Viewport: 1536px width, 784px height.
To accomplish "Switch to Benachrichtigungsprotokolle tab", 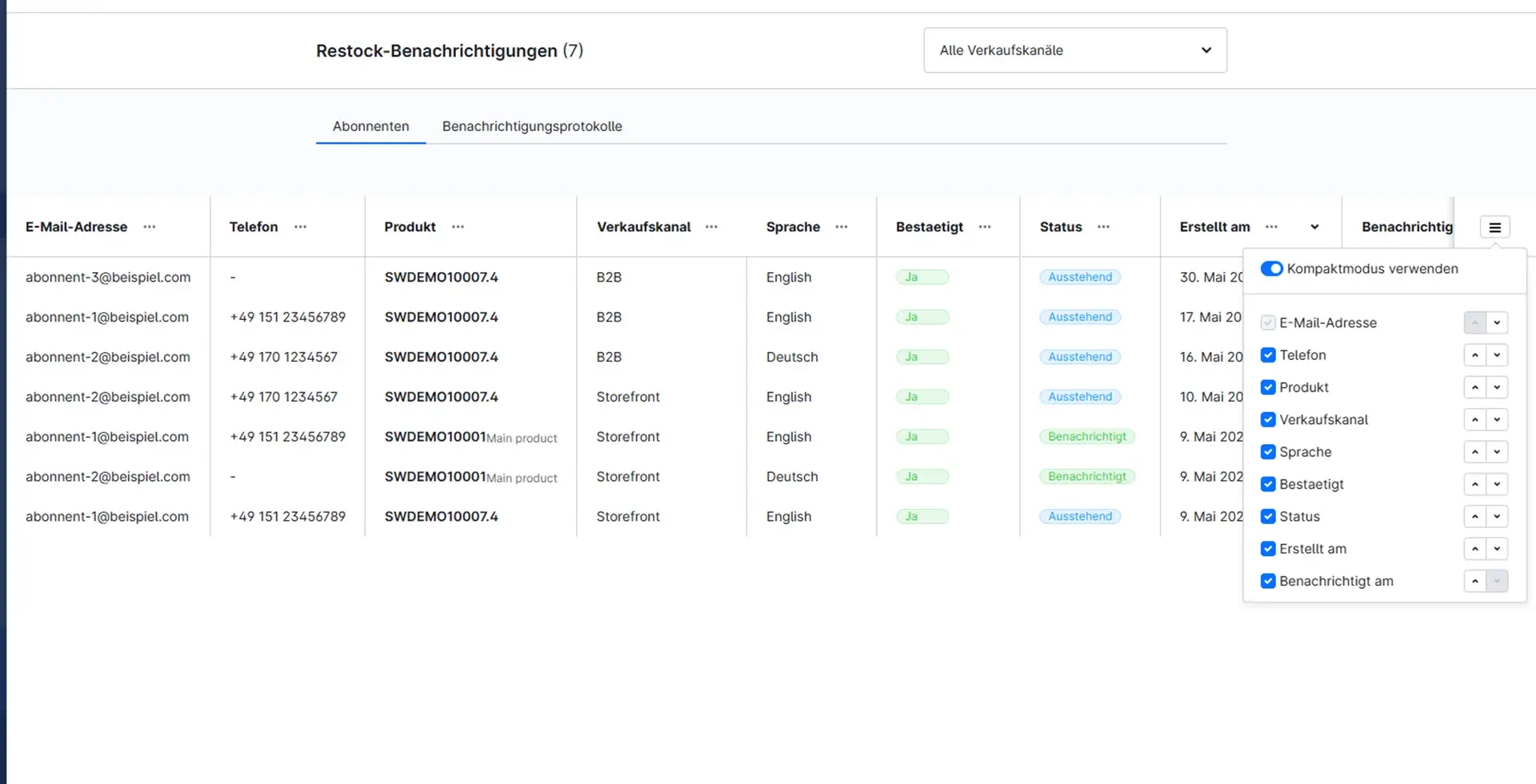I will pyautogui.click(x=532, y=126).
